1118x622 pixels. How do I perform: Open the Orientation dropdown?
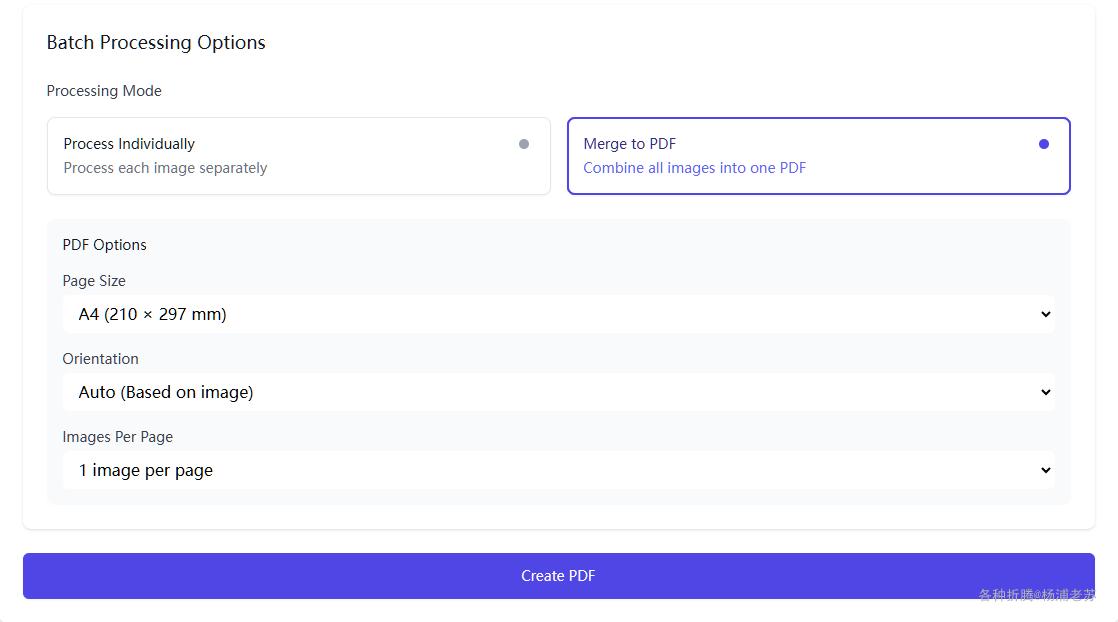[x=557, y=392]
